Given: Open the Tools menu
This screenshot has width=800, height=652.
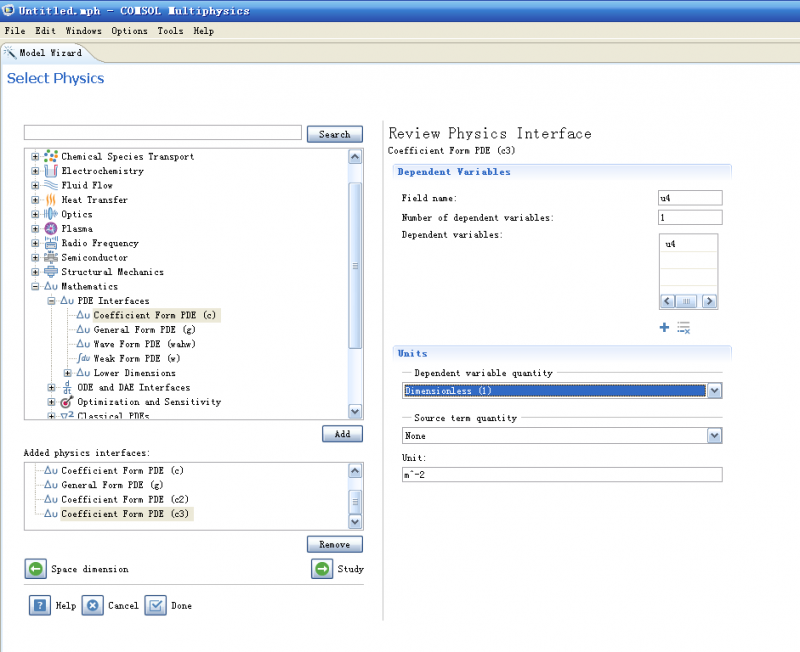Looking at the screenshot, I should (170, 31).
